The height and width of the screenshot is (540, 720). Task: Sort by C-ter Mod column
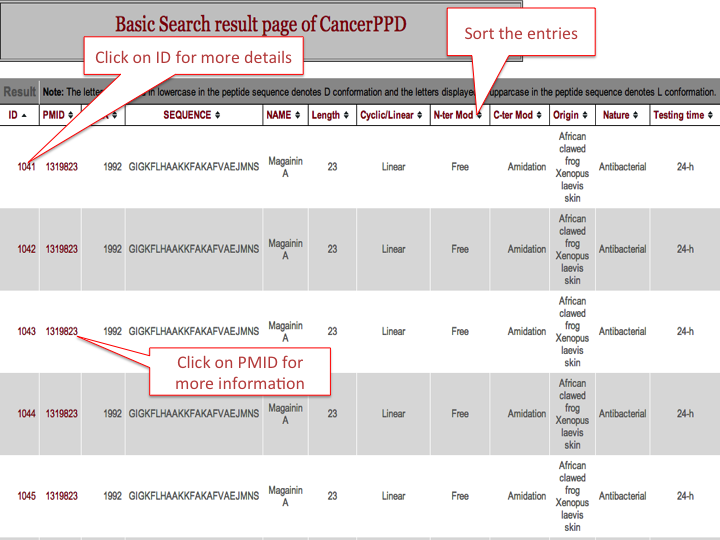pos(519,115)
